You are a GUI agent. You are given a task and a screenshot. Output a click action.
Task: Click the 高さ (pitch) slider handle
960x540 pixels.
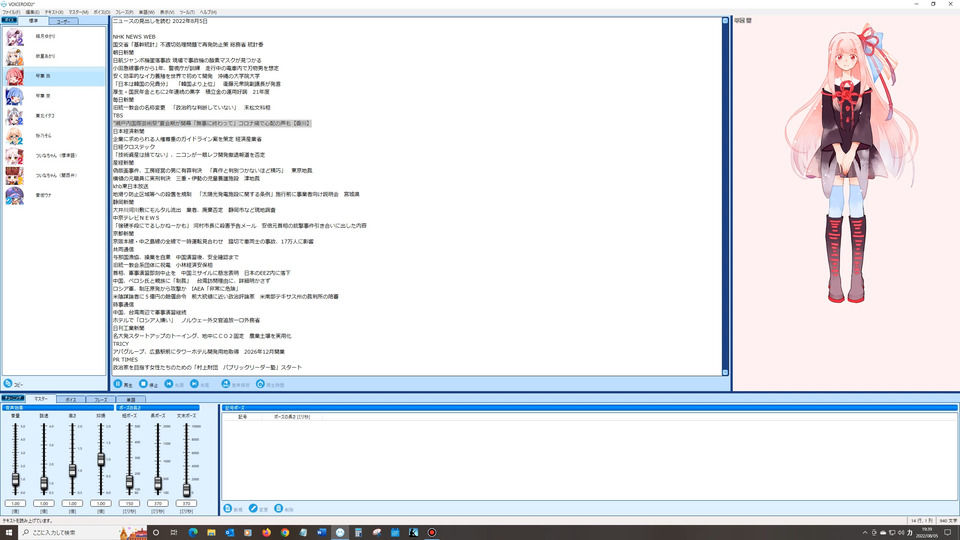click(72, 470)
